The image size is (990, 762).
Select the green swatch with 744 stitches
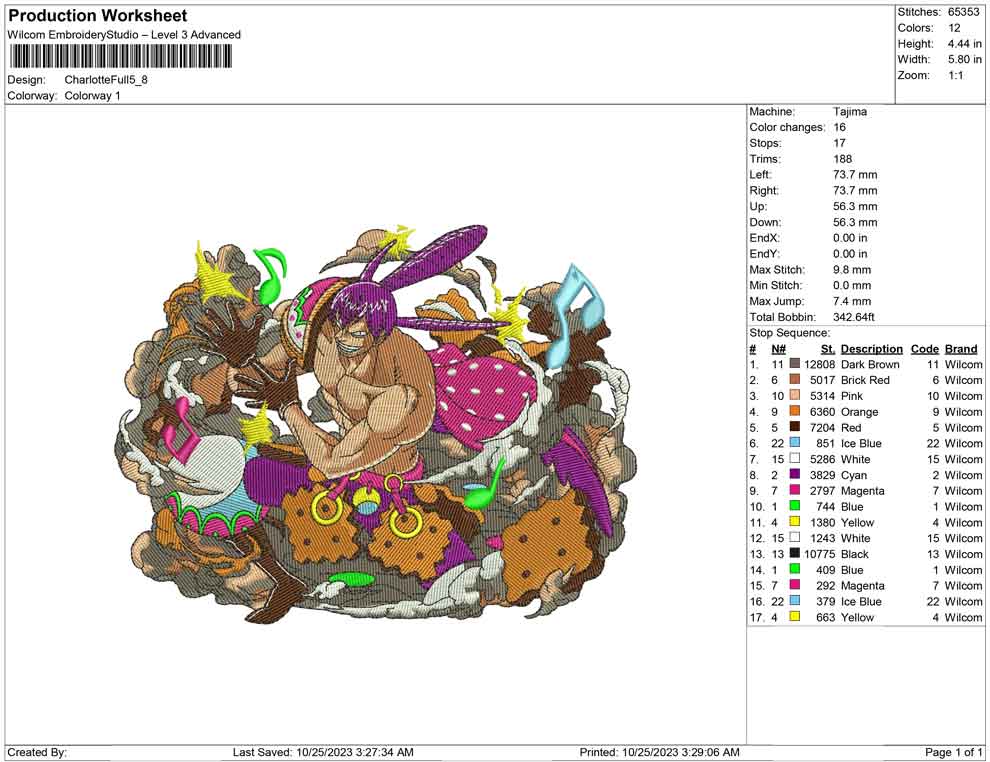coord(795,506)
